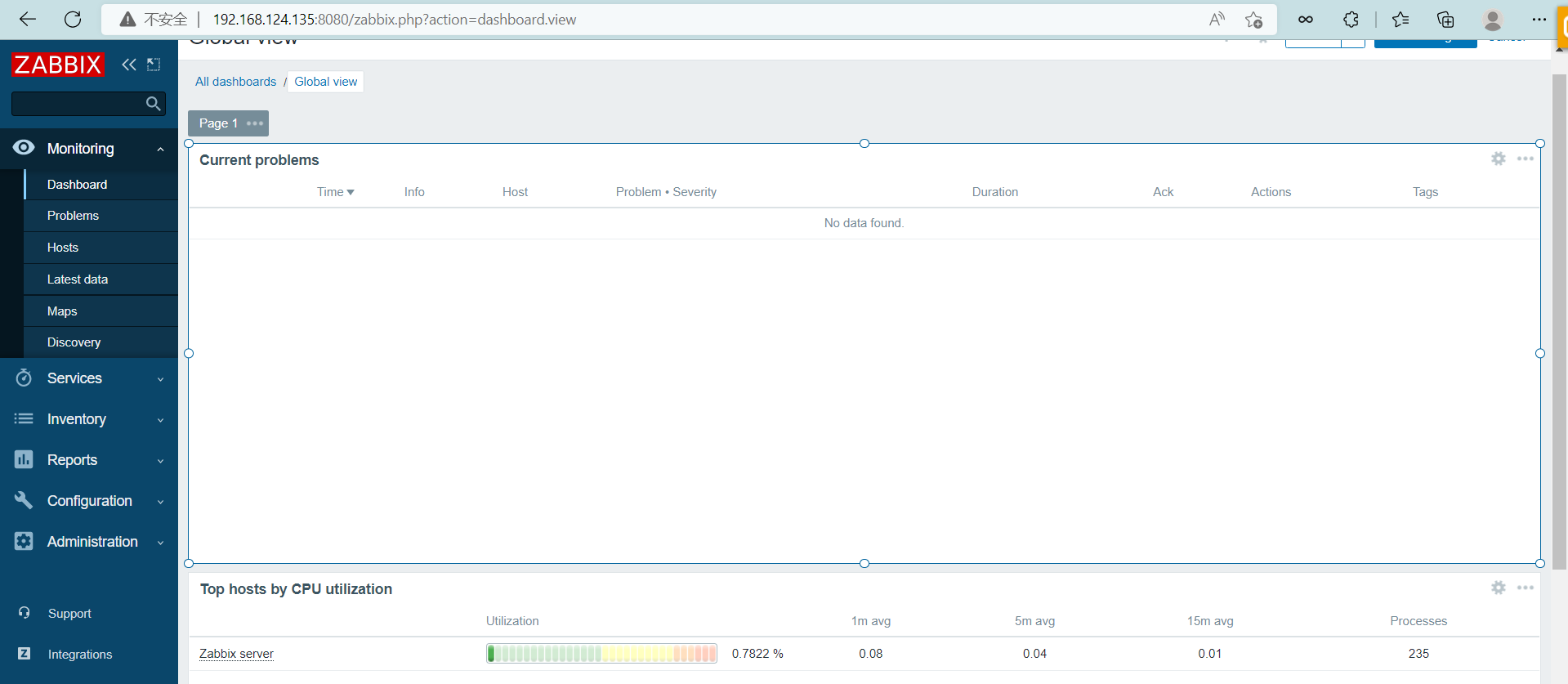Go to All dashboards breadcrumb link
Image resolution: width=1568 pixels, height=684 pixels.
pyautogui.click(x=235, y=82)
